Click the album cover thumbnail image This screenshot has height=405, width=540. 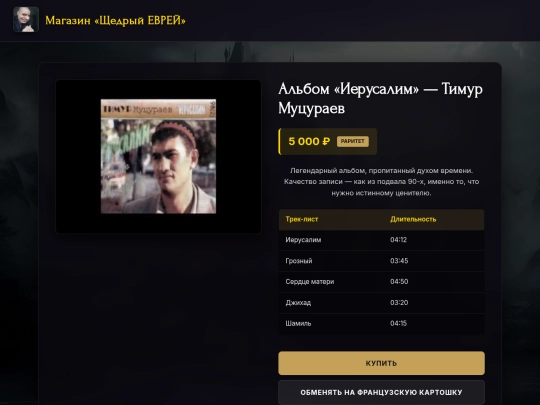pyautogui.click(x=158, y=156)
